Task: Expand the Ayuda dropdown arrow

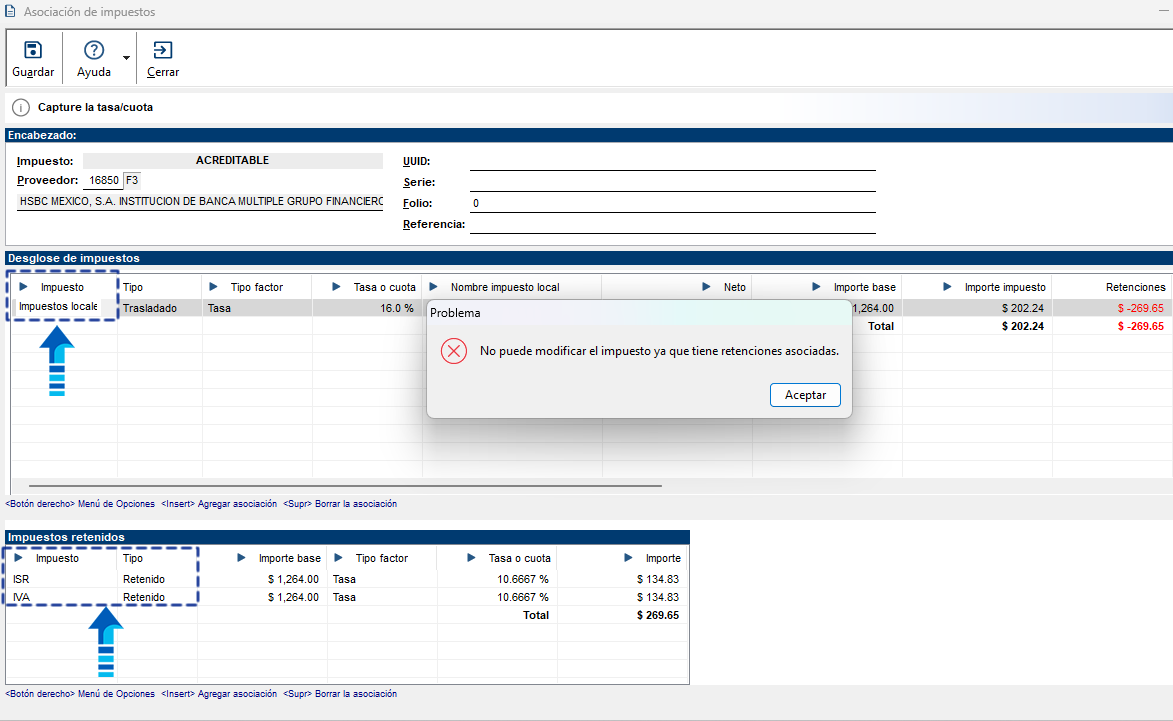Action: coord(126,58)
